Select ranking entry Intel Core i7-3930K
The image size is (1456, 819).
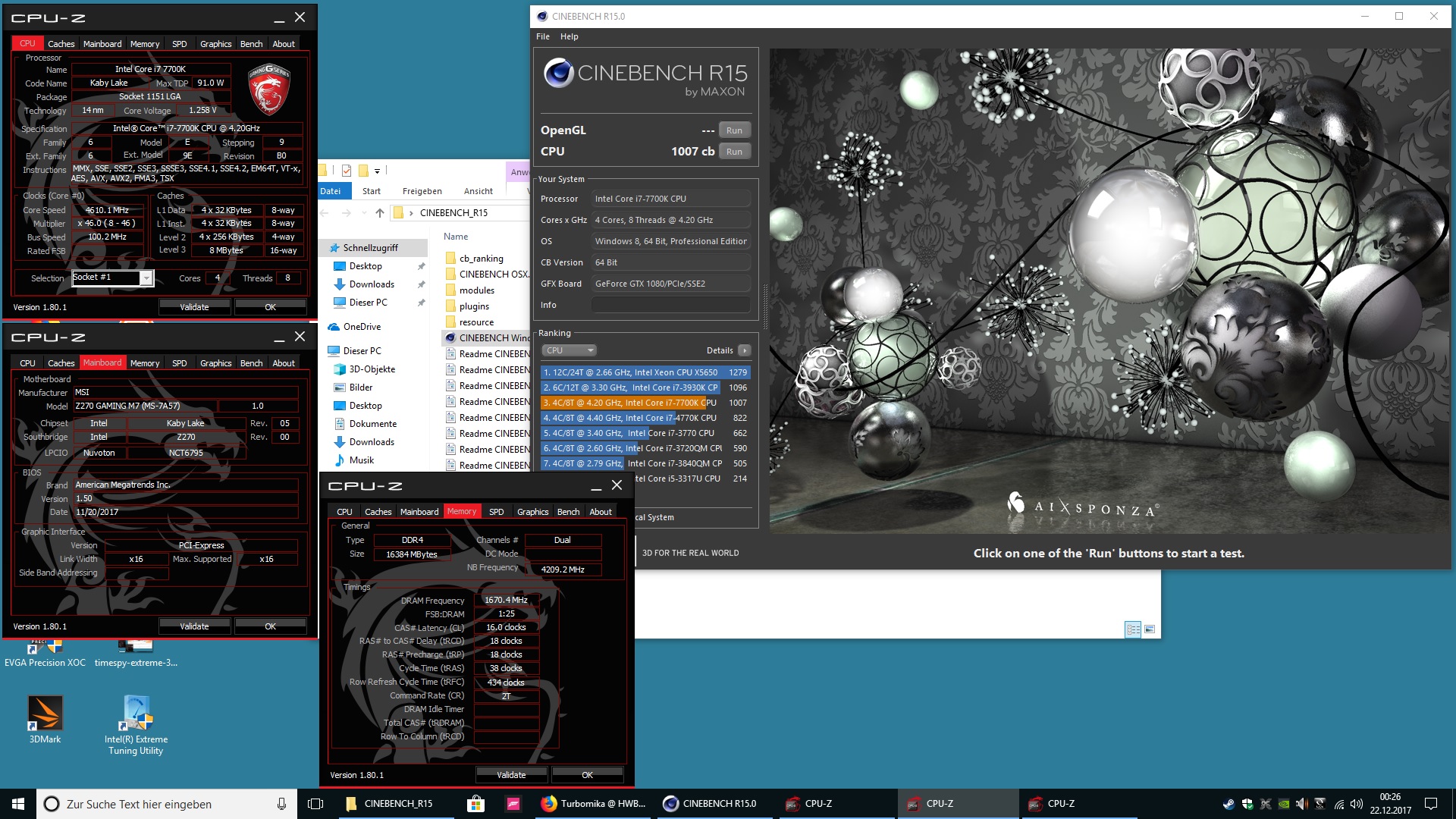[x=645, y=388]
